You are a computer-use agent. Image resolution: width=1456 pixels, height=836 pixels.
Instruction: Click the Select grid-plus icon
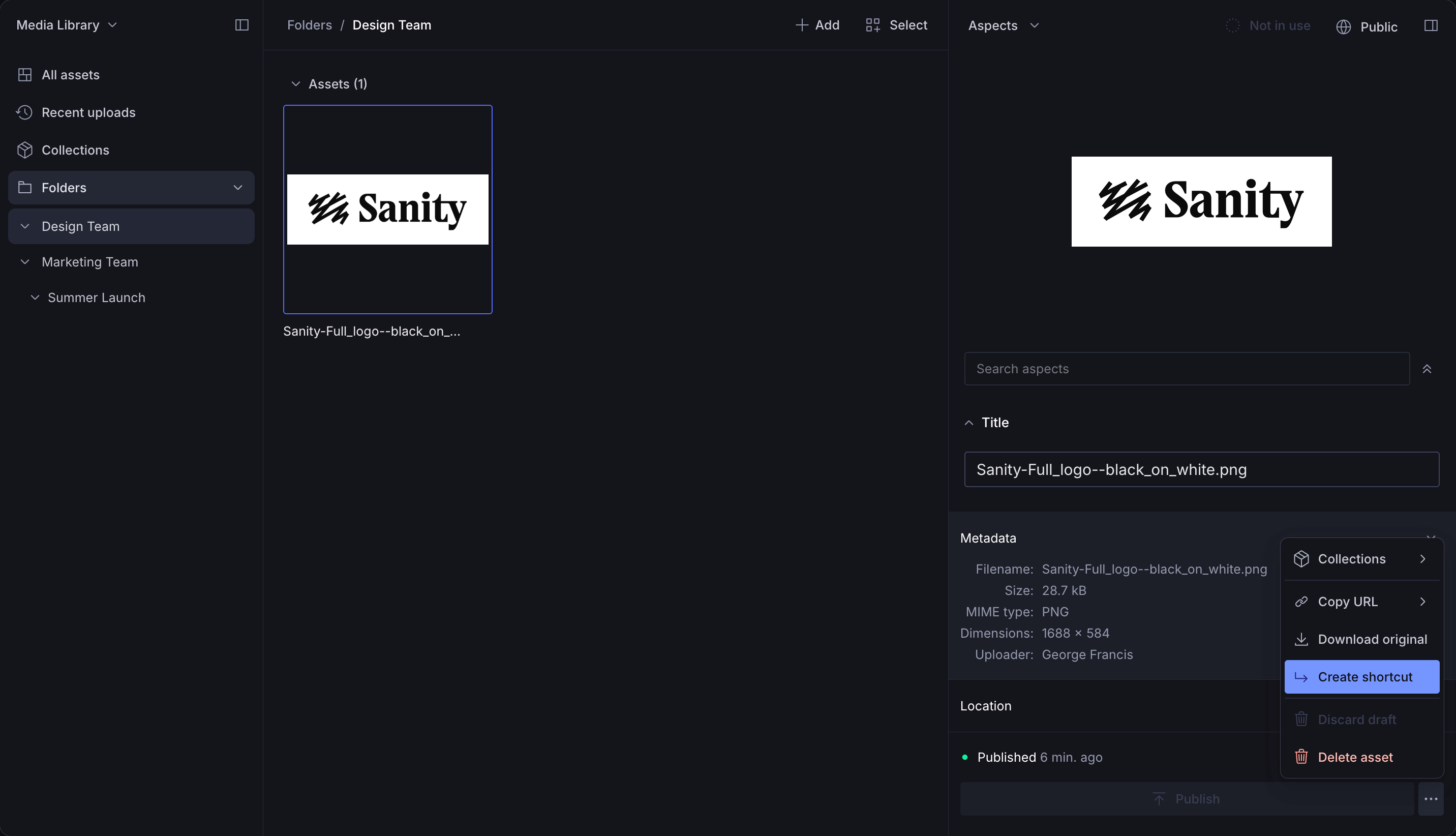click(x=873, y=25)
